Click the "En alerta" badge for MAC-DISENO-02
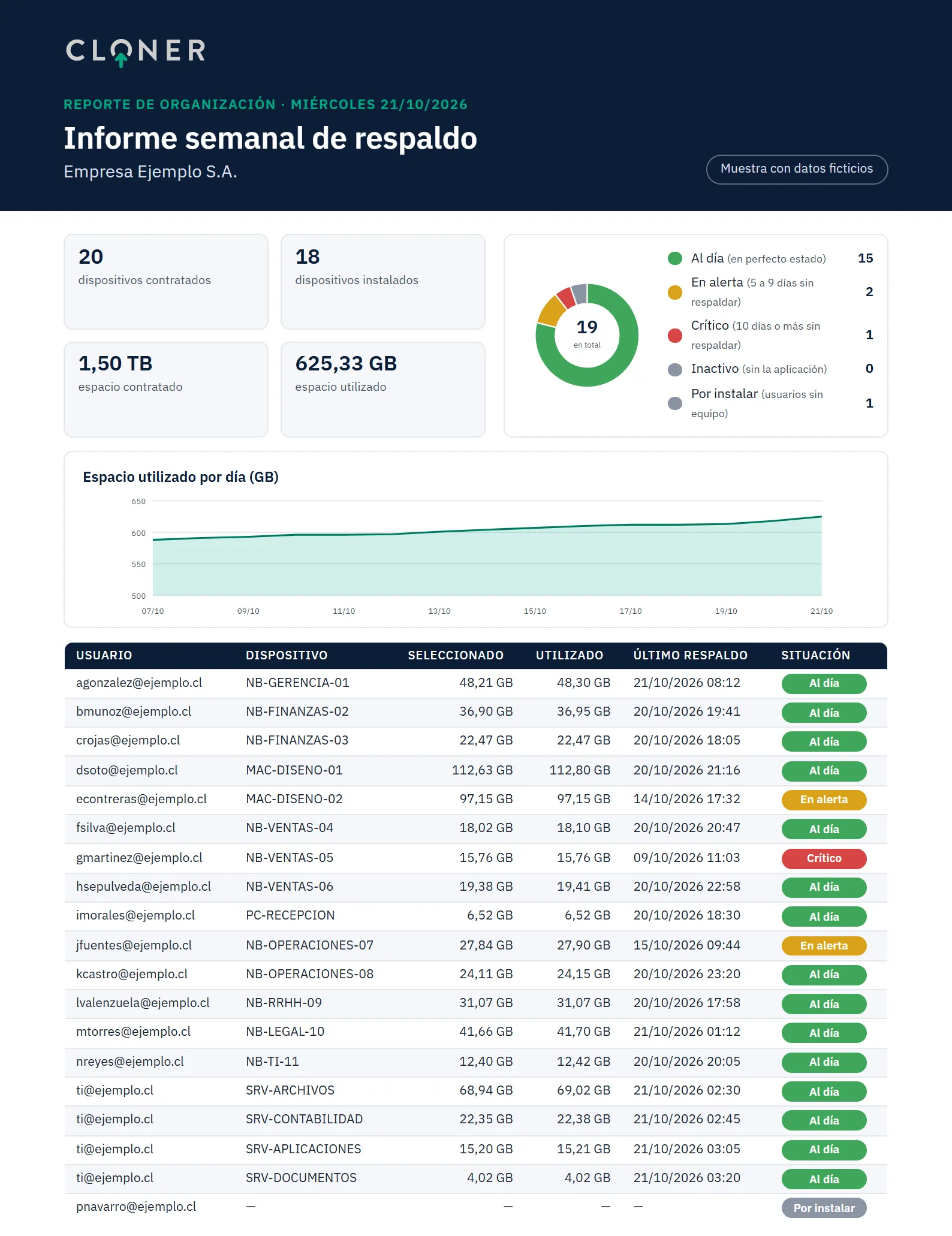952x1236 pixels. pos(824,800)
